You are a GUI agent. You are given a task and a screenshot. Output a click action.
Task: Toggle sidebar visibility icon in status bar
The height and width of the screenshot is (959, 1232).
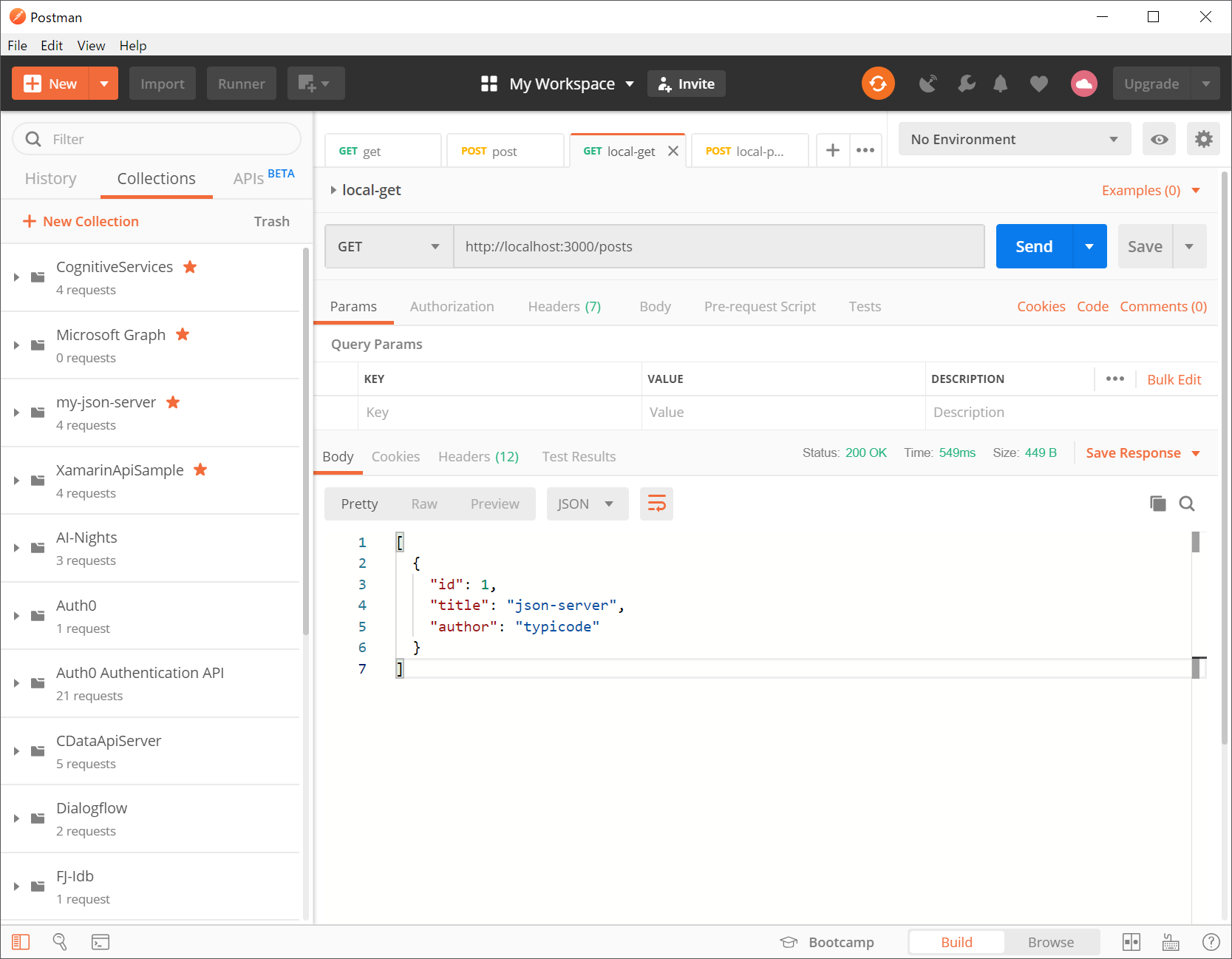pos(21,942)
